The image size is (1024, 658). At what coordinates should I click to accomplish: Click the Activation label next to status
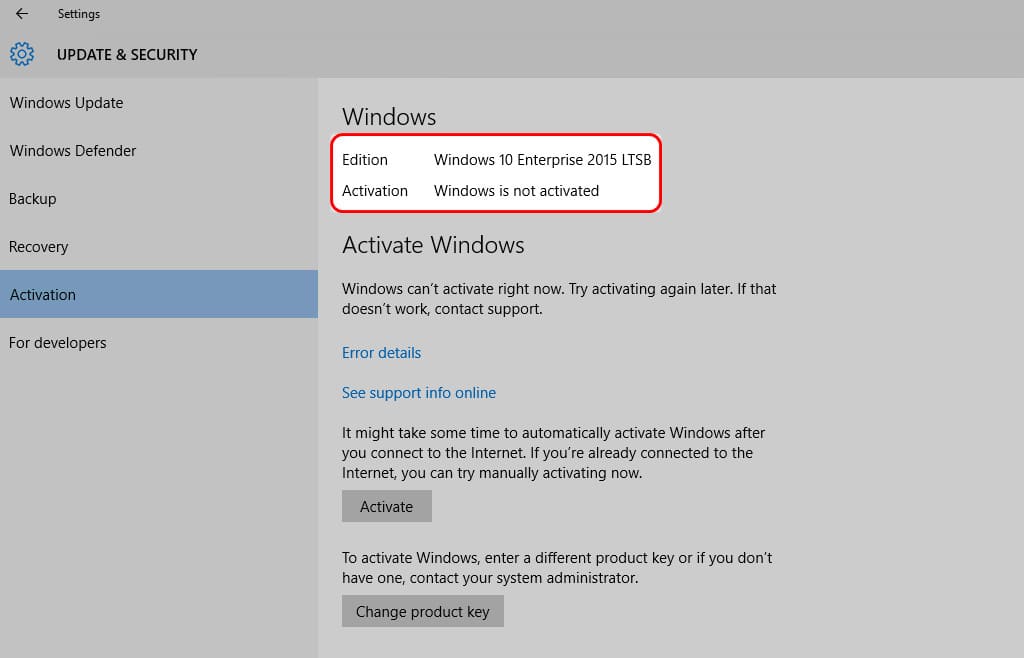(375, 191)
